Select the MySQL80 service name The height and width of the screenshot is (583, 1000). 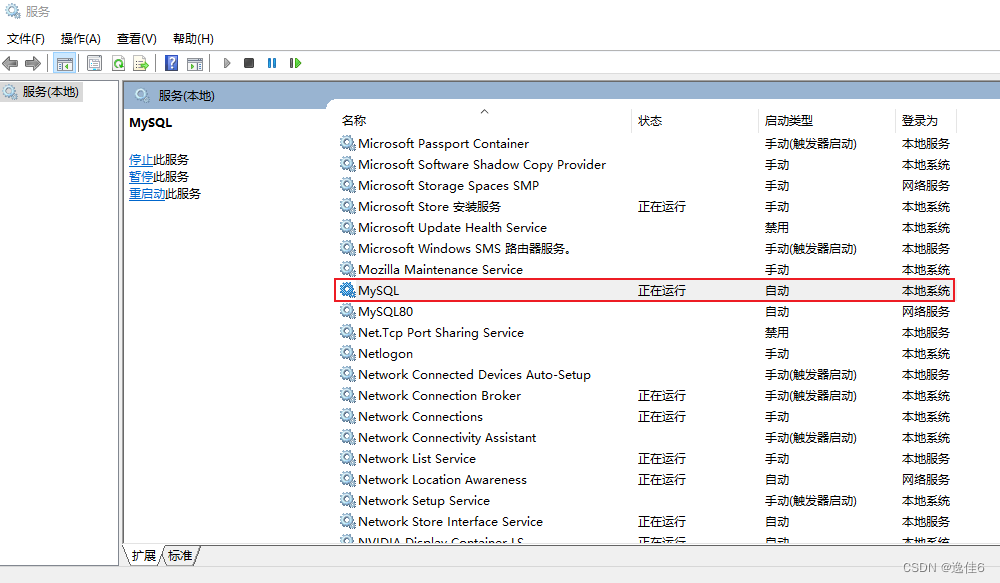(x=385, y=312)
